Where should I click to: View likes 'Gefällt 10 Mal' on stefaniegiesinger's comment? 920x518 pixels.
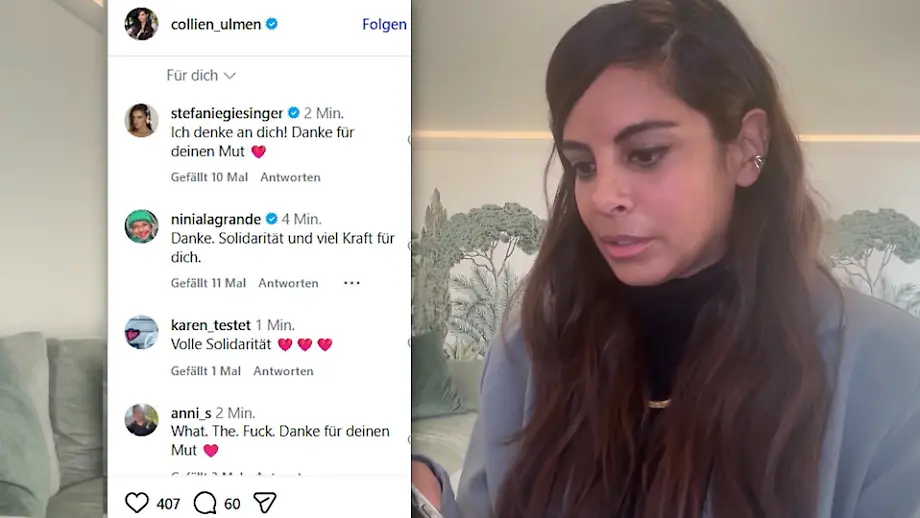(x=209, y=177)
